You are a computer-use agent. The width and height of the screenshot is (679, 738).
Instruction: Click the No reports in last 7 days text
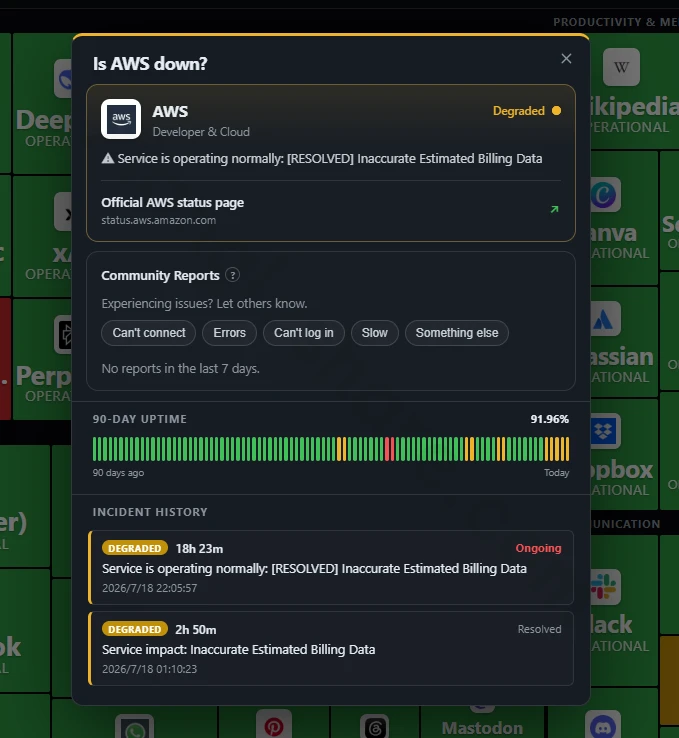click(181, 369)
